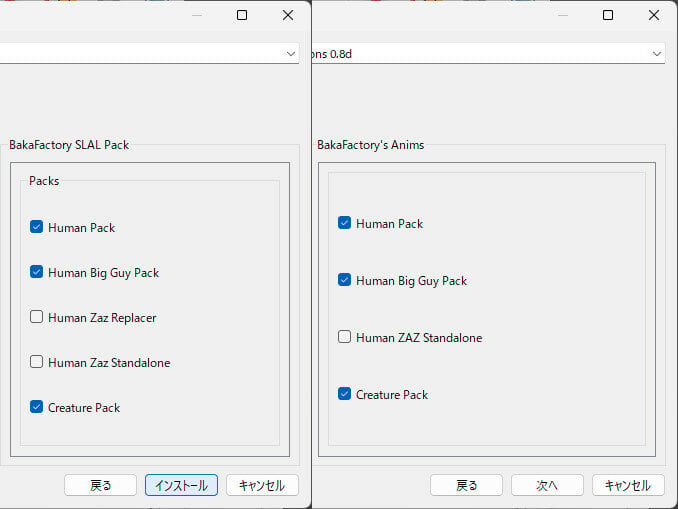This screenshot has width=678, height=509.
Task: Click the 'Human Zaz Replacer' label text
Action: pyautogui.click(x=102, y=318)
